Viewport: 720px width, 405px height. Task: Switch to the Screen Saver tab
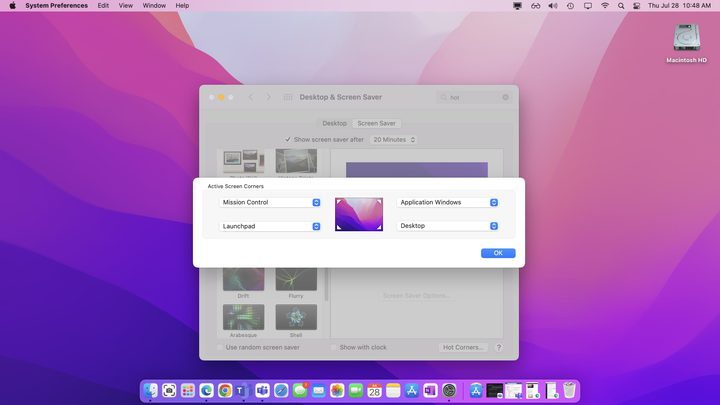(x=377, y=124)
